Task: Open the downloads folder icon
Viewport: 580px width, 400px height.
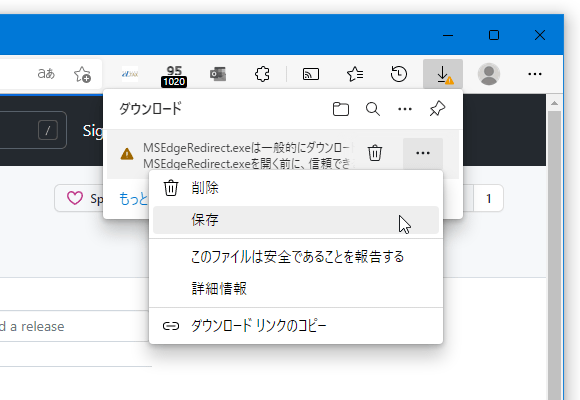Action: tap(341, 109)
